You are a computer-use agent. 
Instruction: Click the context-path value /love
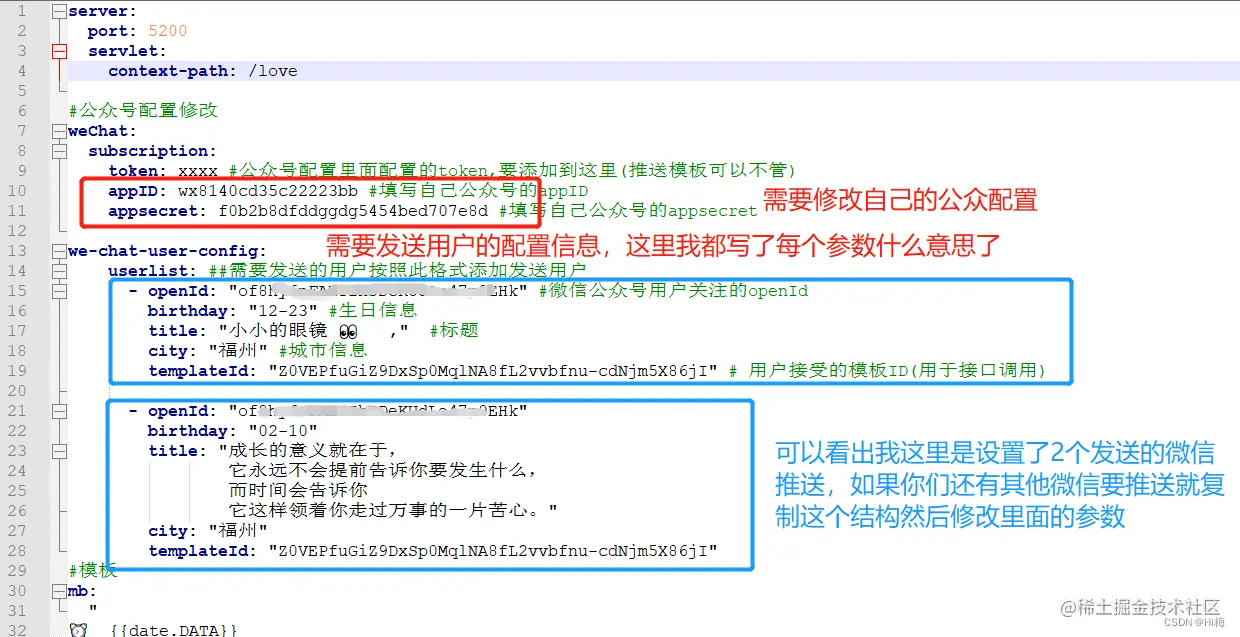point(275,70)
